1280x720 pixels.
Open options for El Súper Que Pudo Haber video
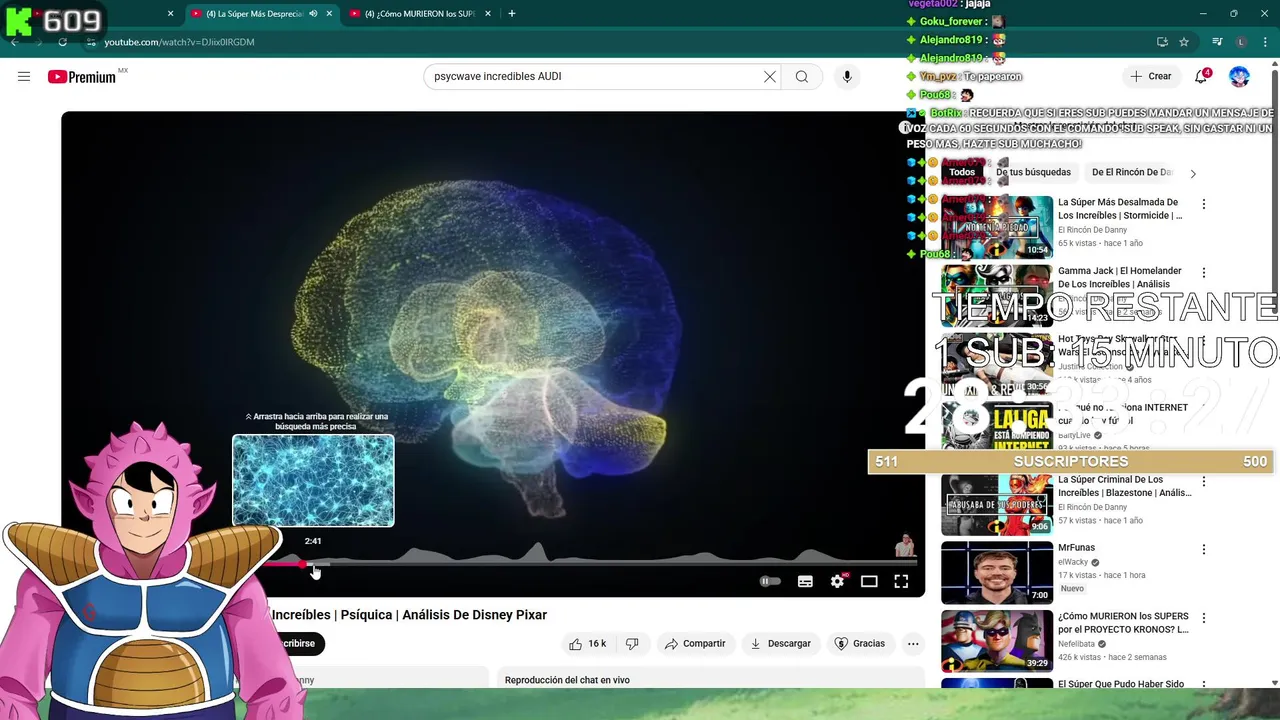1204,685
